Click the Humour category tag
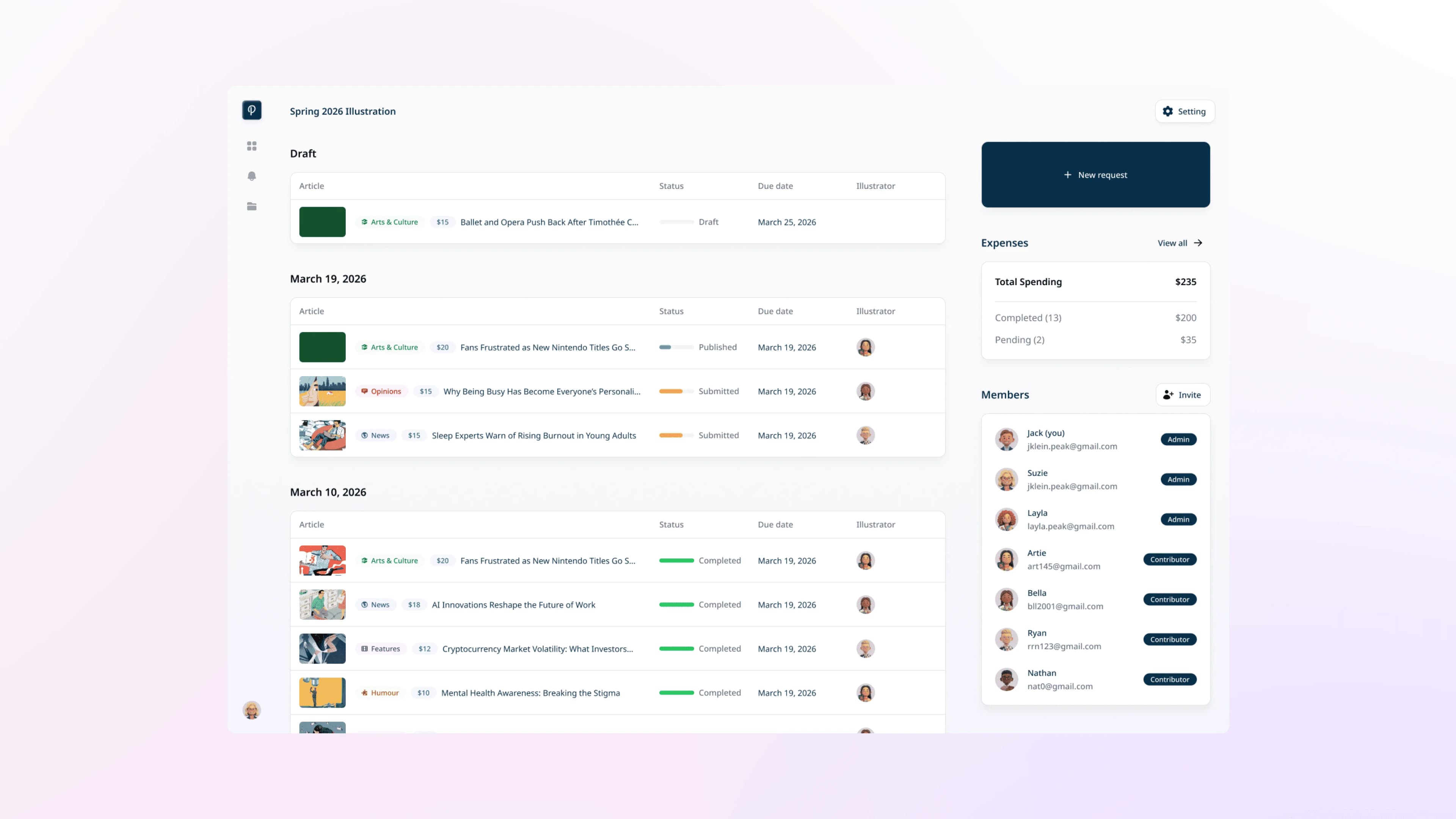The width and height of the screenshot is (1456, 819). [380, 693]
